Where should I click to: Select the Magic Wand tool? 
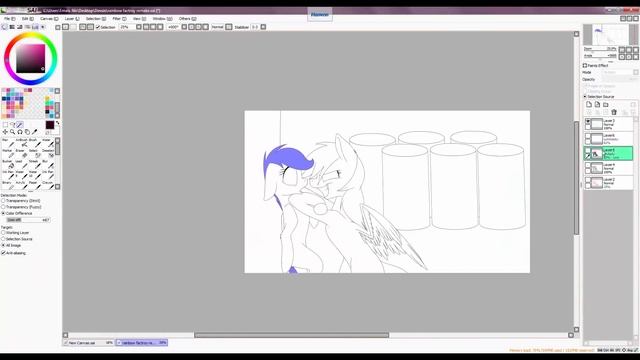tap(20, 125)
